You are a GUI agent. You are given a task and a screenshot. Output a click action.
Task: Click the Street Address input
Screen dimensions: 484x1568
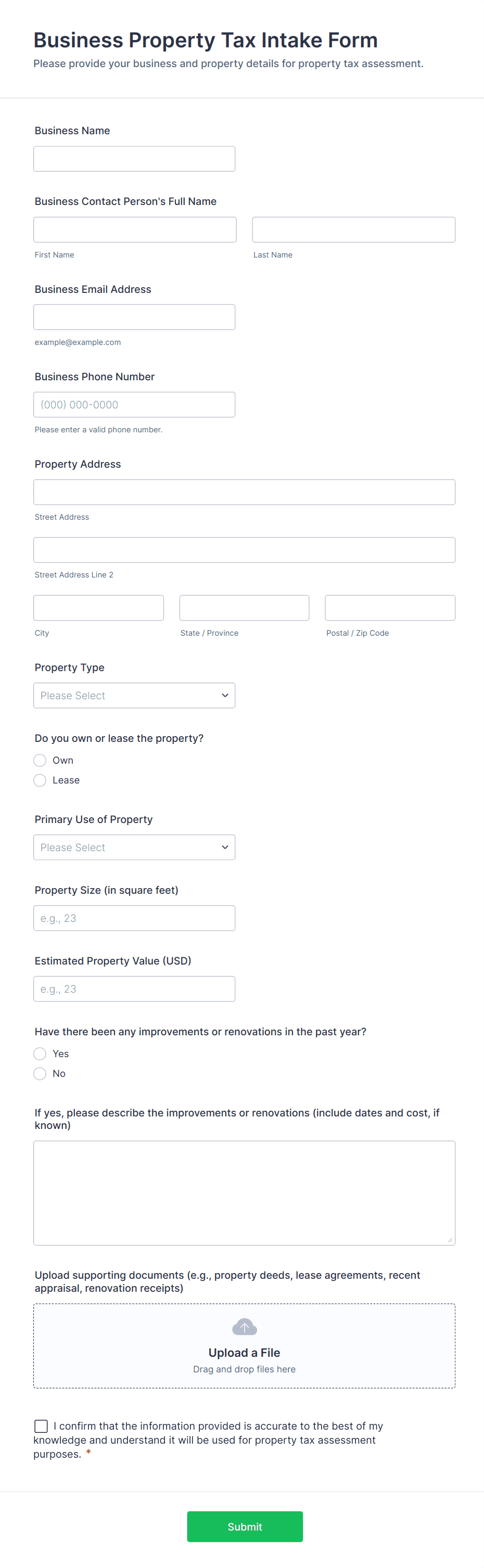244,493
